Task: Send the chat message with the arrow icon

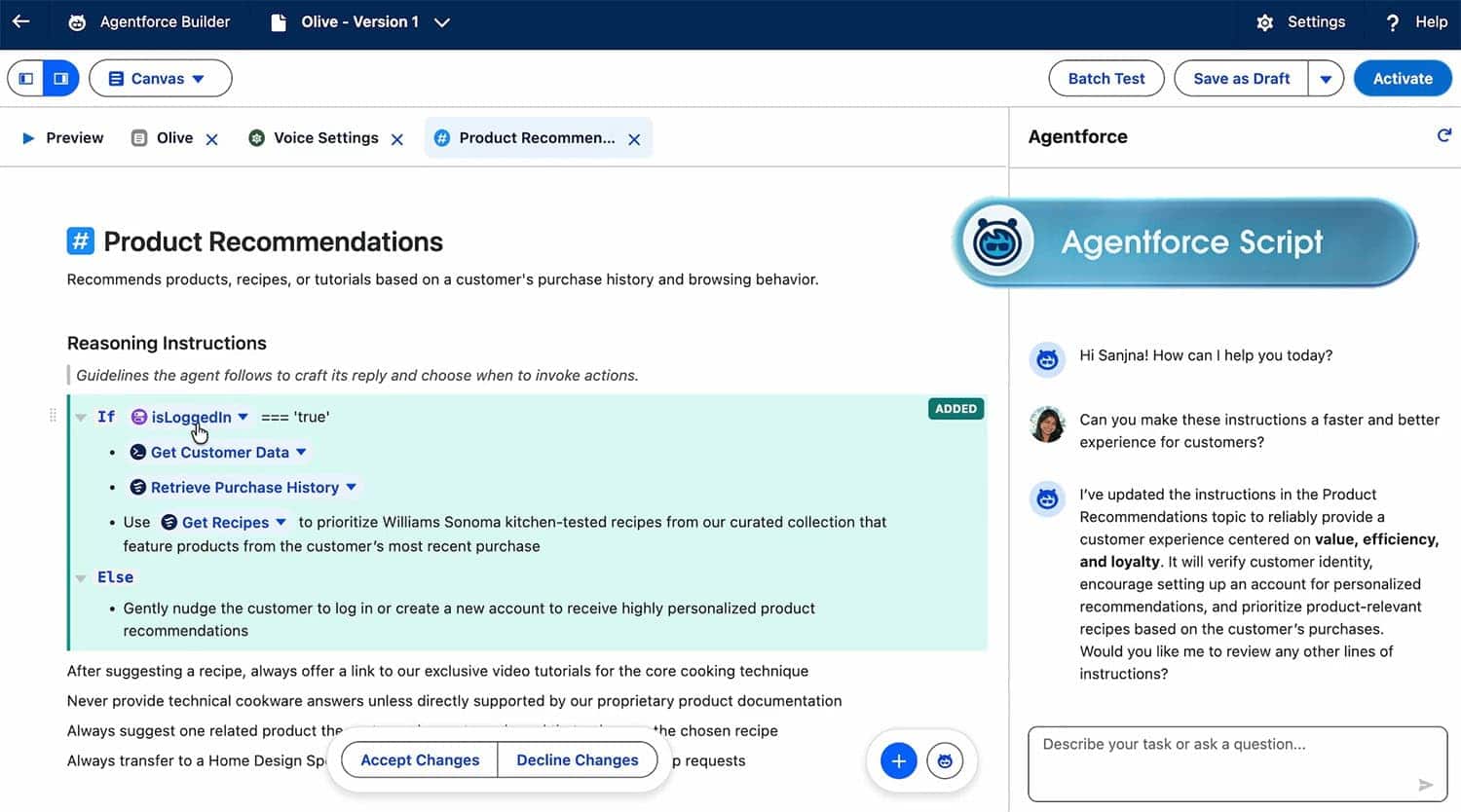Action: (1426, 785)
